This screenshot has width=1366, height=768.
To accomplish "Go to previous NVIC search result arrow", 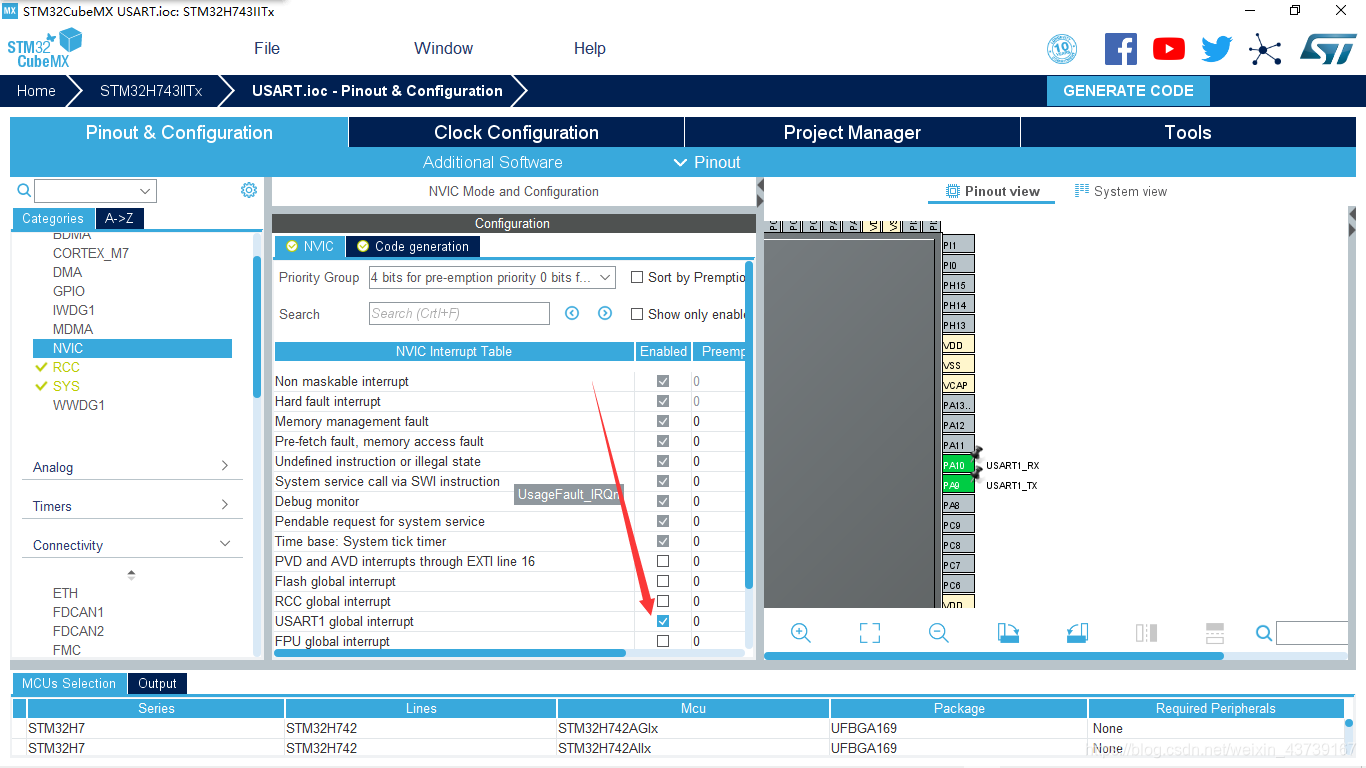I will pos(572,313).
